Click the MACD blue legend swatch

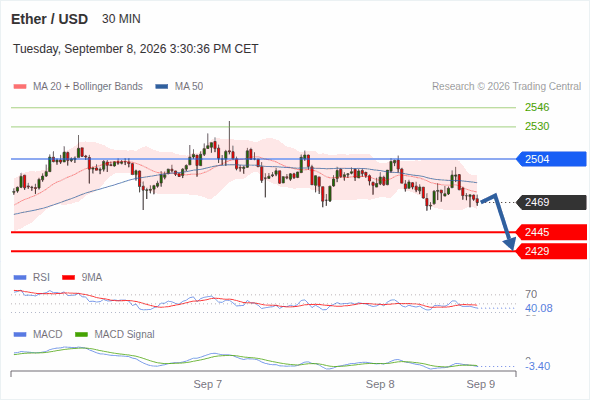pos(20,335)
